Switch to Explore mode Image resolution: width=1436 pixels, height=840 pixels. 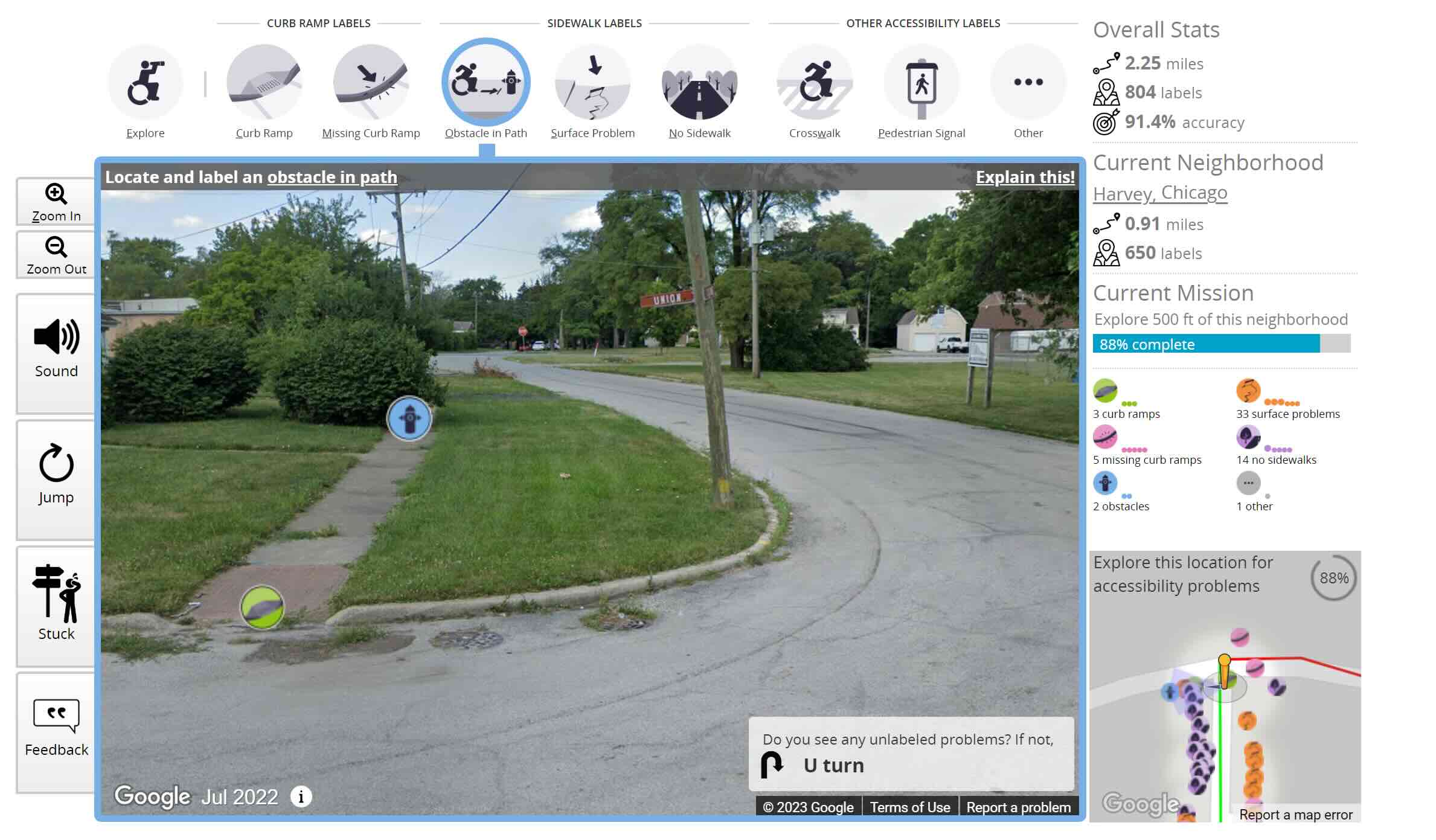pyautogui.click(x=145, y=82)
